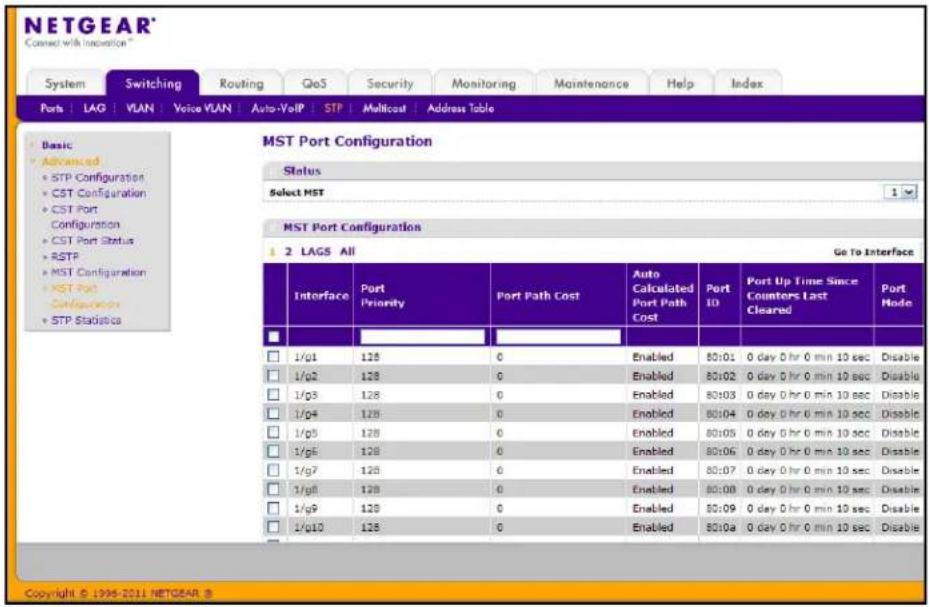This screenshot has height=607, width=929.
Task: Open STP Statistics in sidebar
Action: pyautogui.click(x=86, y=320)
